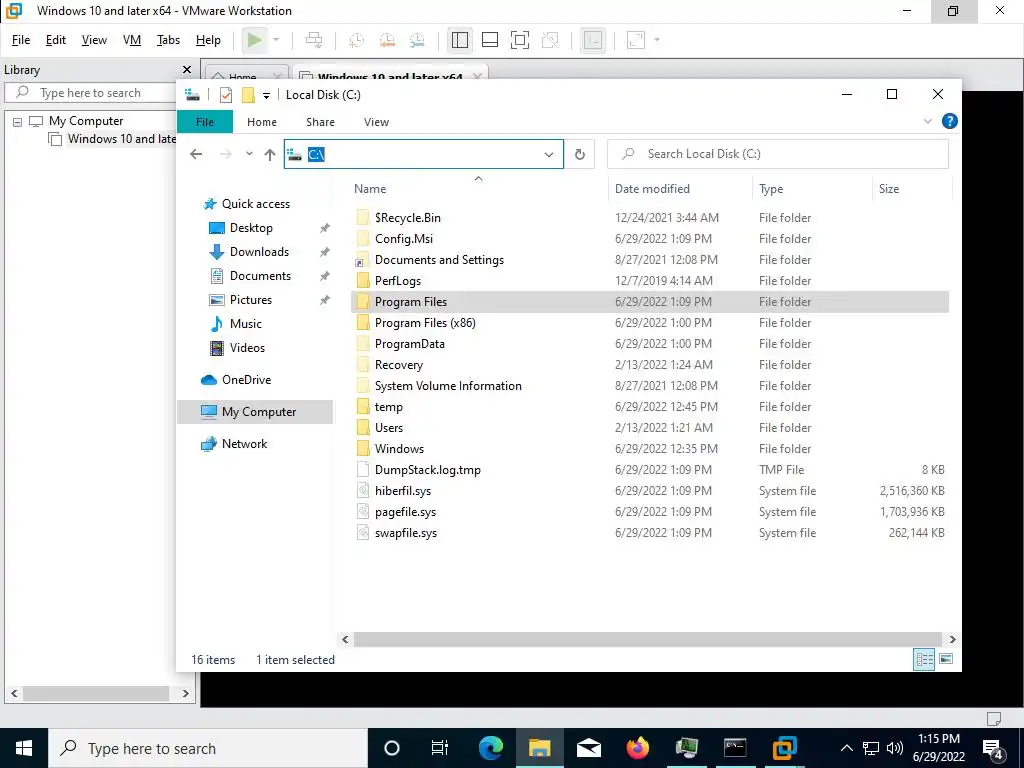1024x768 pixels.
Task: Toggle the VMware library sidebar view
Action: click(460, 40)
